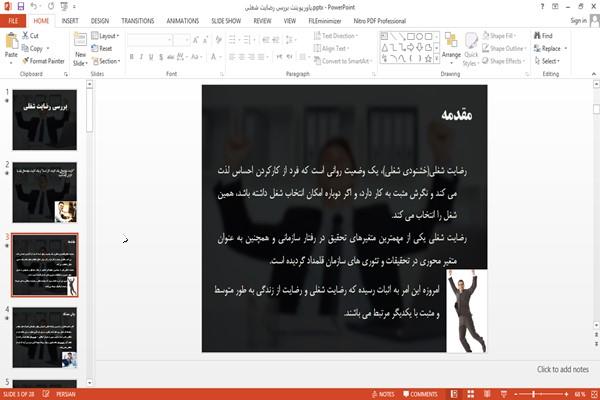
Task: Undo the last action
Action: coord(34,7)
